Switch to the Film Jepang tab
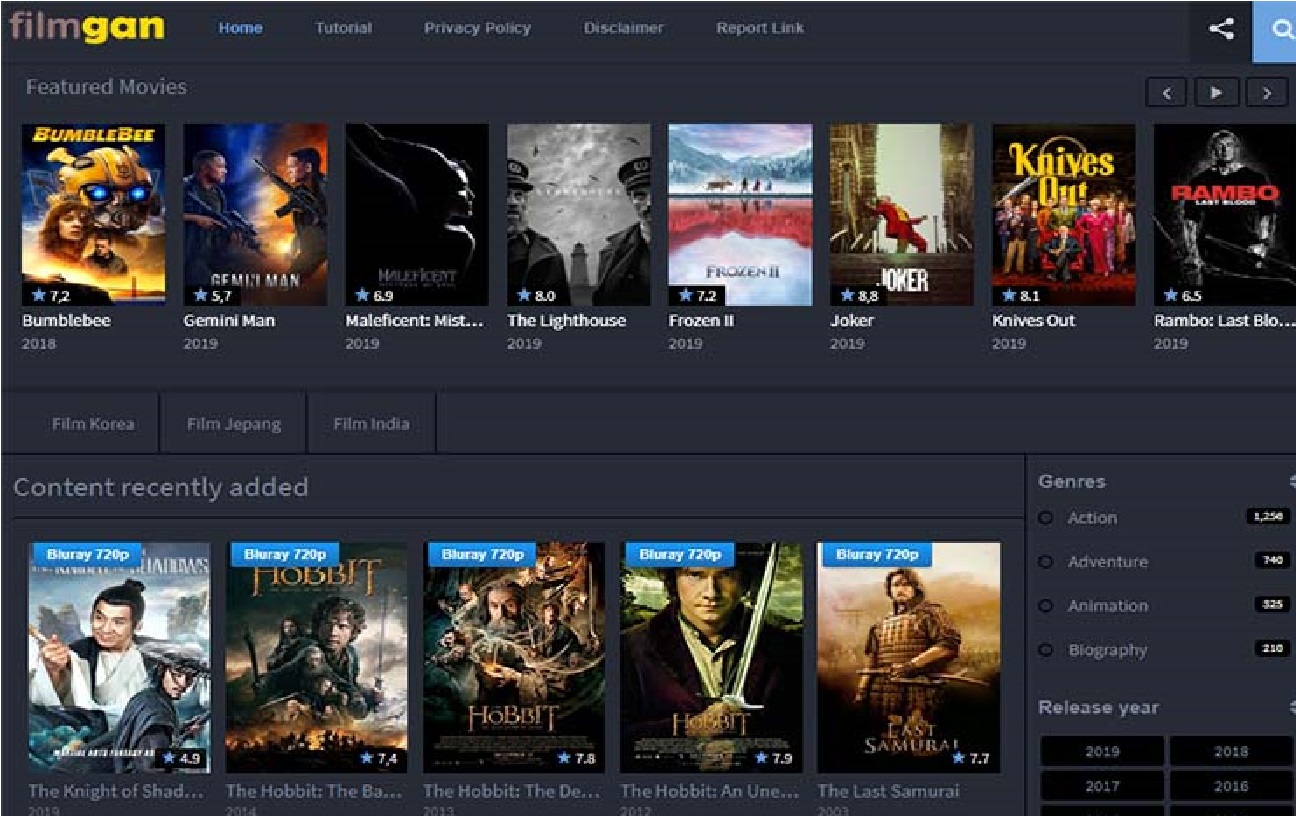1296x816 pixels. click(232, 423)
